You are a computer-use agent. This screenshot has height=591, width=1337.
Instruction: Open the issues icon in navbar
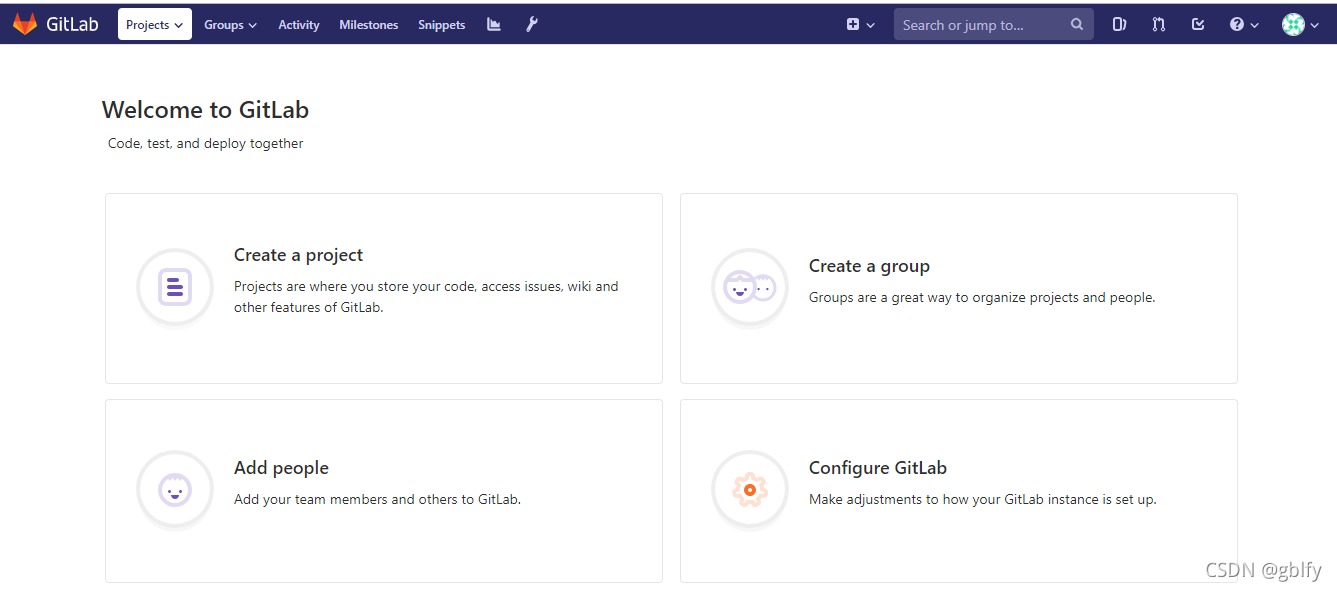1119,25
